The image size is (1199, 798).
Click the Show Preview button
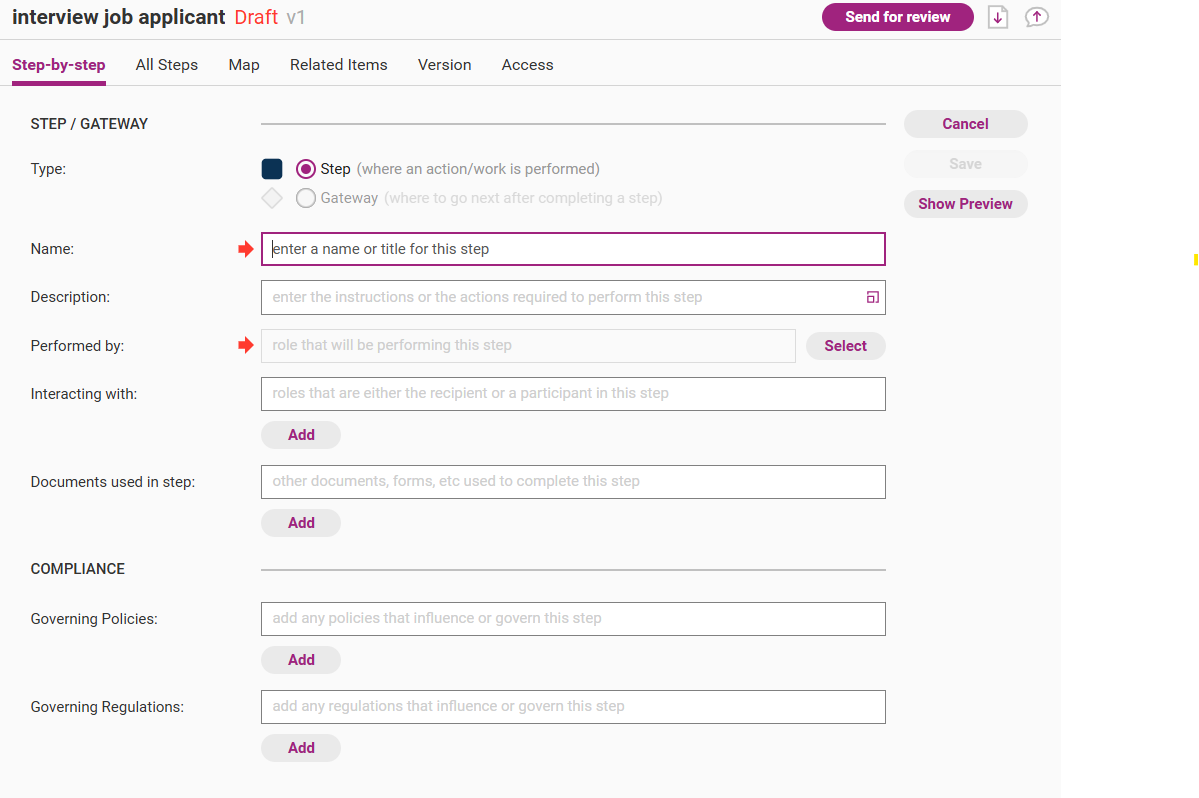coord(965,204)
